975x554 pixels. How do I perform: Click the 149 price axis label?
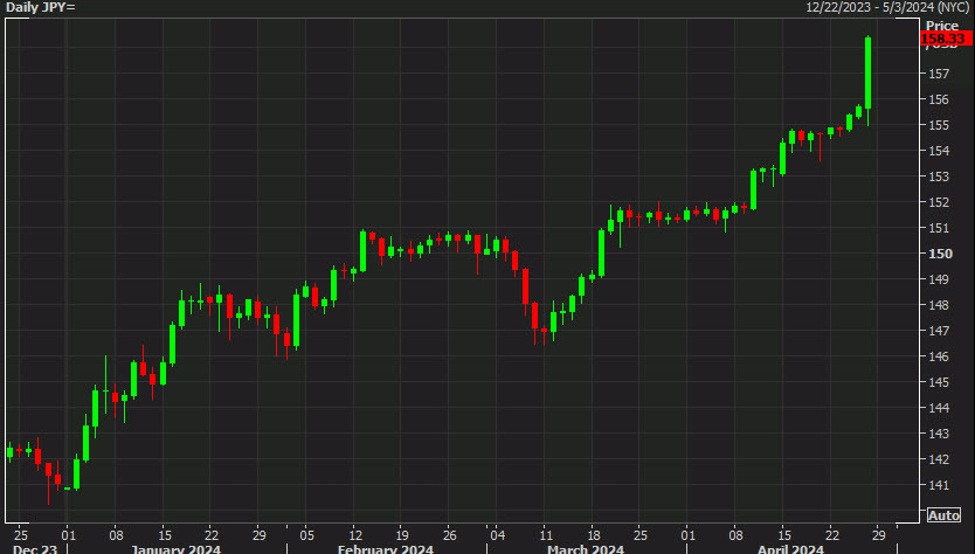[939, 279]
